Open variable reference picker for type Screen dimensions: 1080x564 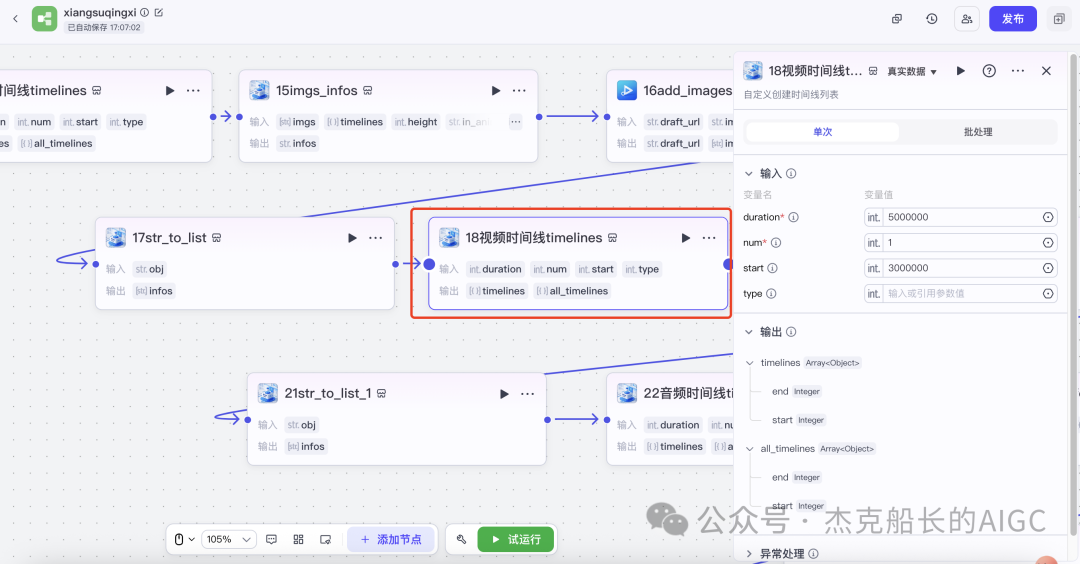pos(1048,293)
